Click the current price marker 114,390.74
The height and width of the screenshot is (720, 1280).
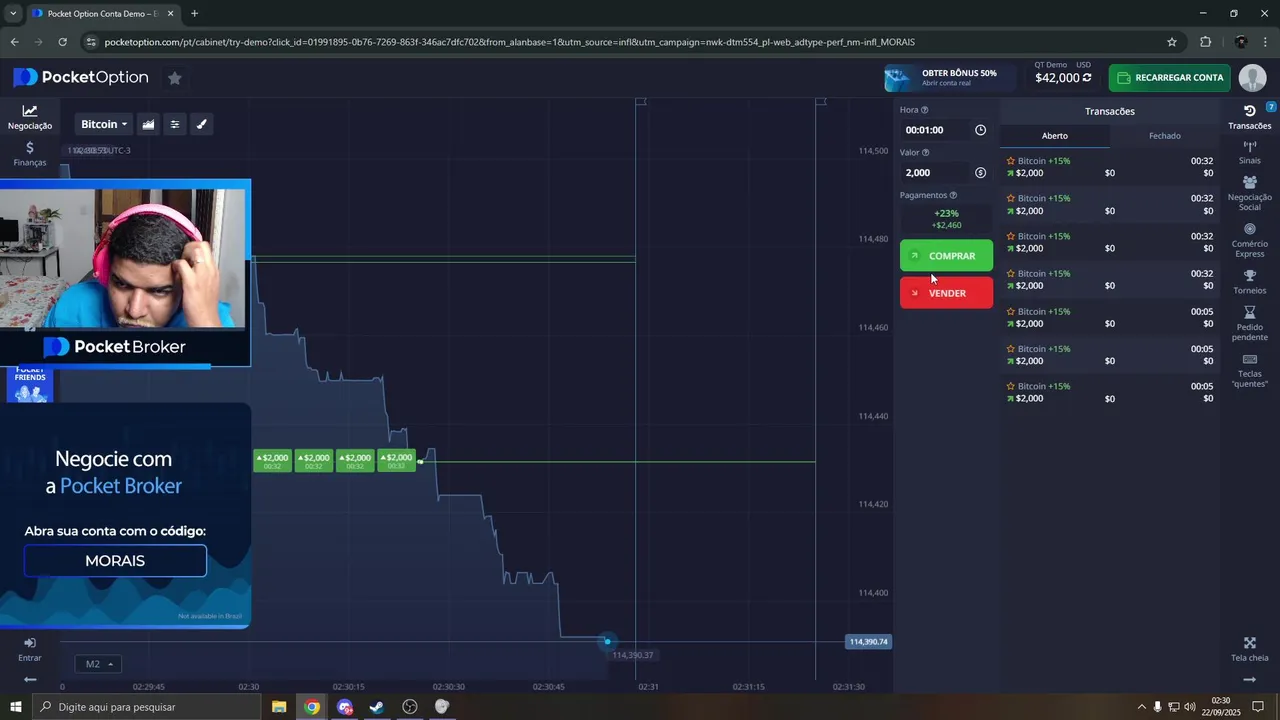coord(868,642)
